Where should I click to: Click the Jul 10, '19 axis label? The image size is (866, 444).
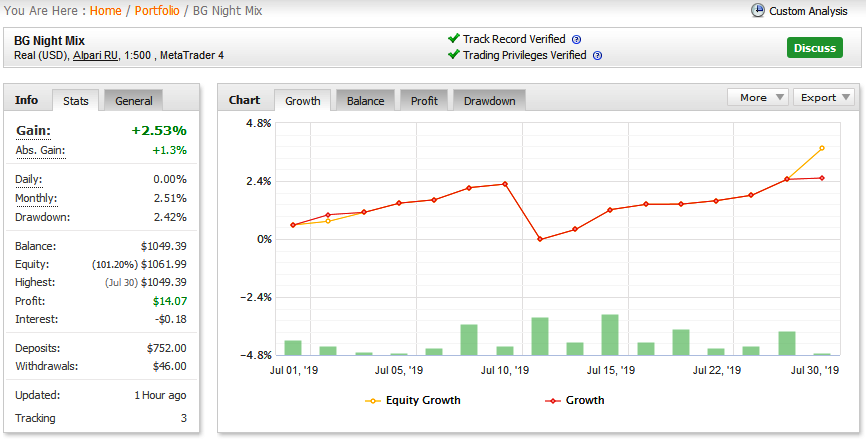(x=505, y=370)
